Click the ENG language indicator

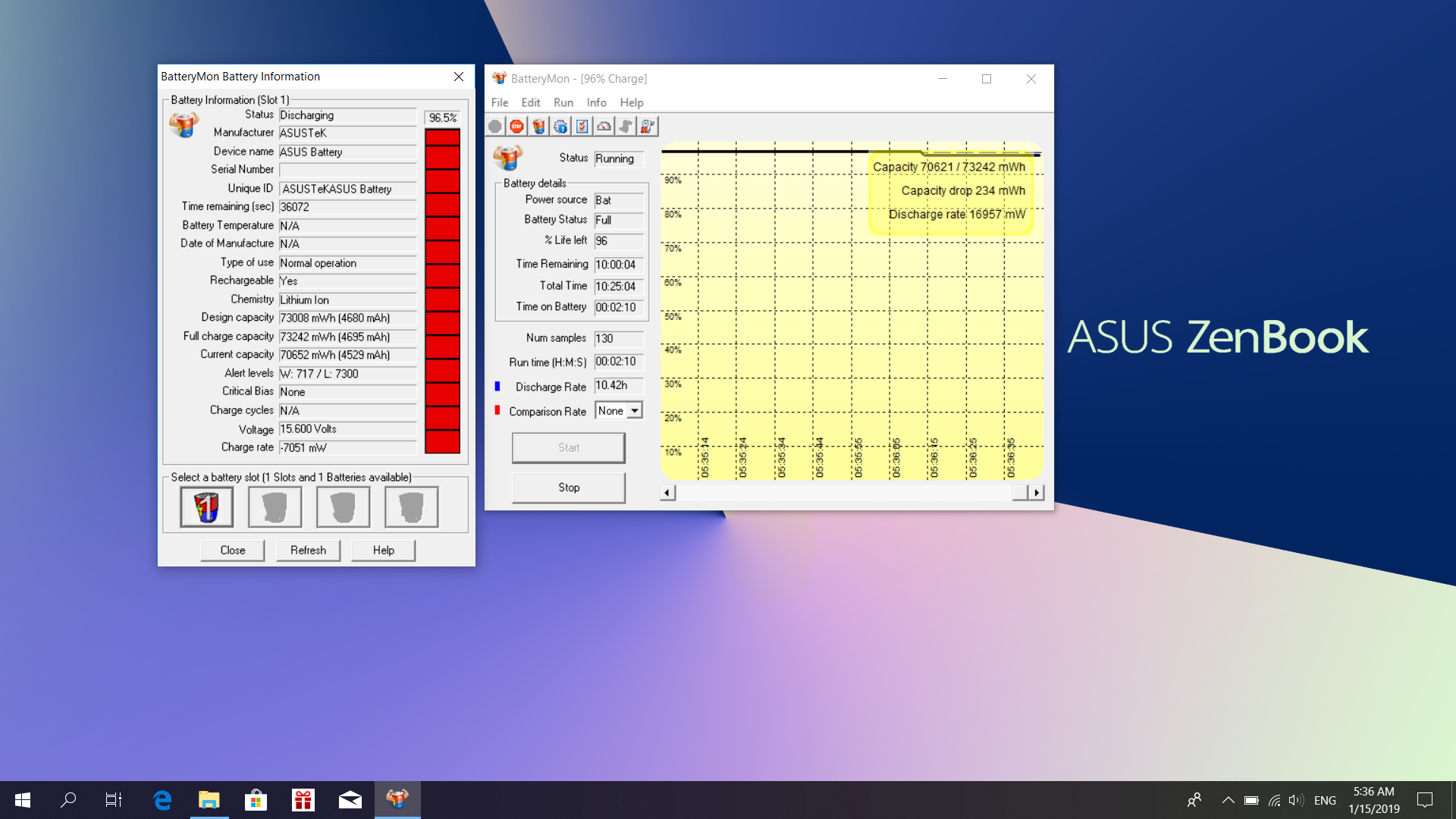tap(1325, 800)
